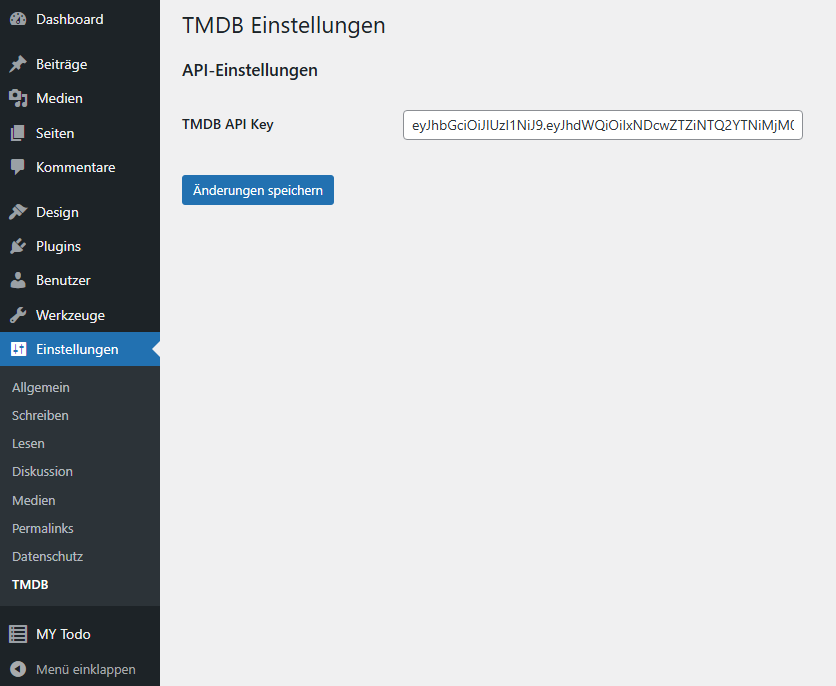836x686 pixels.
Task: Open Lesen settings submenu
Action: click(28, 443)
